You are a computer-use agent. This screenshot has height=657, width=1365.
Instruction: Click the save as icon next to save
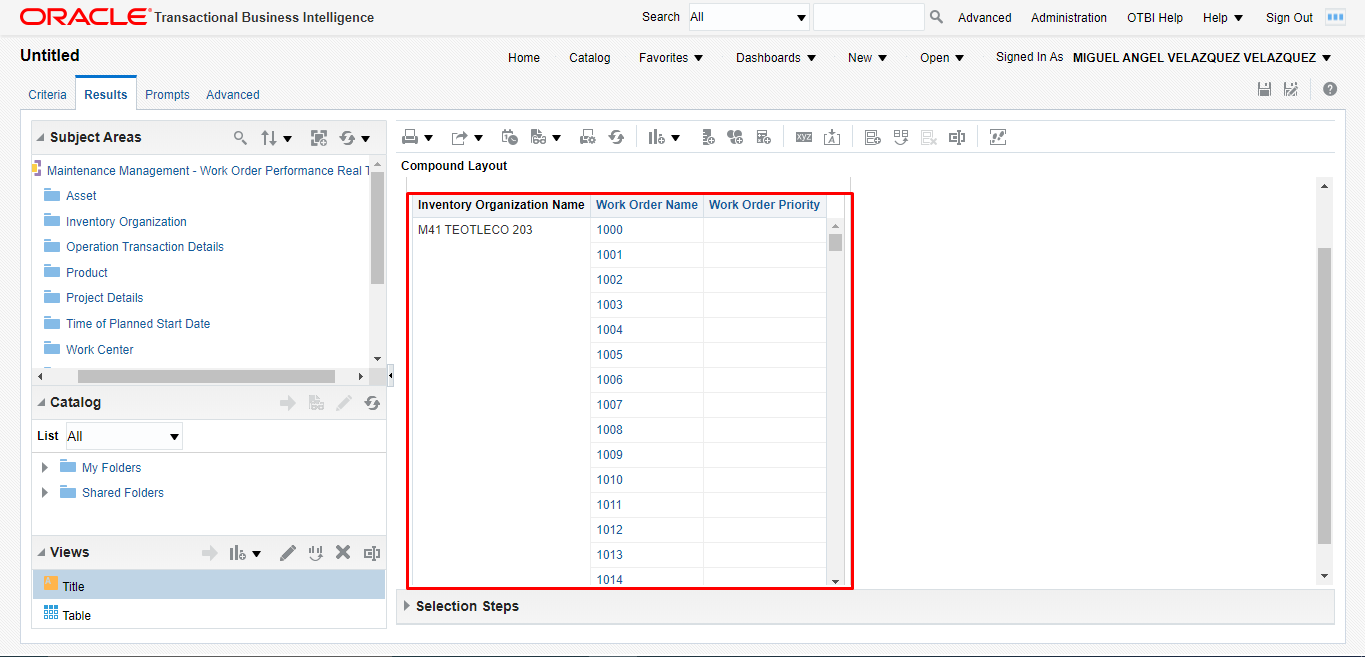click(x=1291, y=89)
